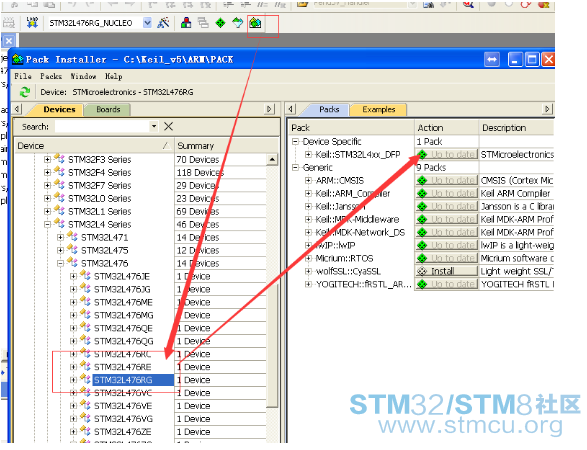Image resolution: width=587 pixels, height=450 pixels.
Task: Open Options for Target wand icon
Action: 163,23
